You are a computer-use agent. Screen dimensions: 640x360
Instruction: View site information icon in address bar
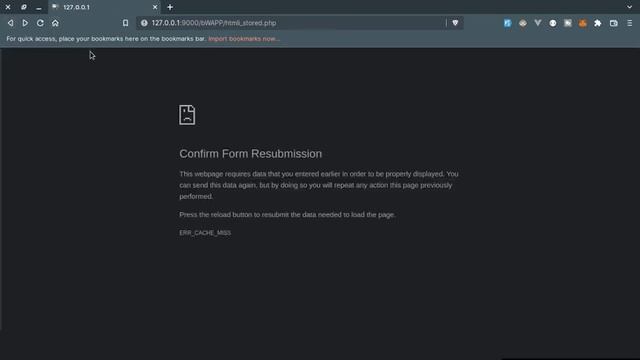pos(144,23)
